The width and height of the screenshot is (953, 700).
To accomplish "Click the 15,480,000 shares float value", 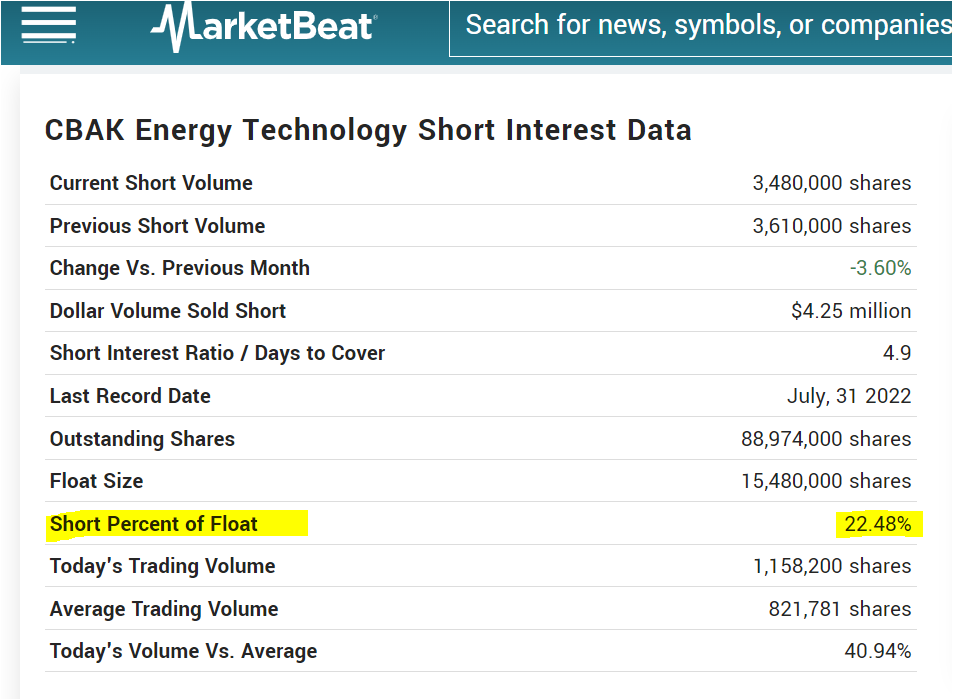I will click(x=826, y=481).
